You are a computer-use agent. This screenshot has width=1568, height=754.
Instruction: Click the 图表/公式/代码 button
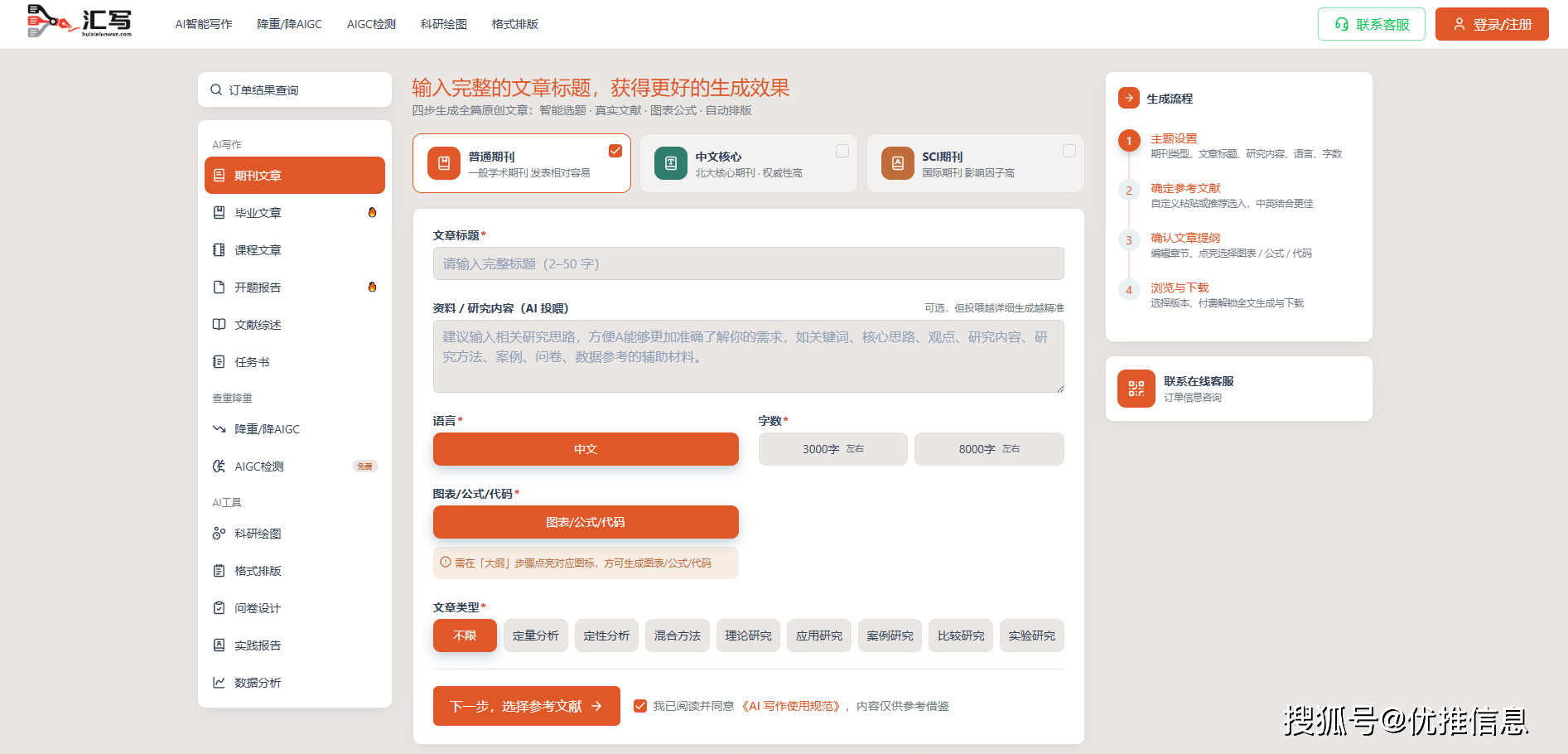click(x=586, y=522)
